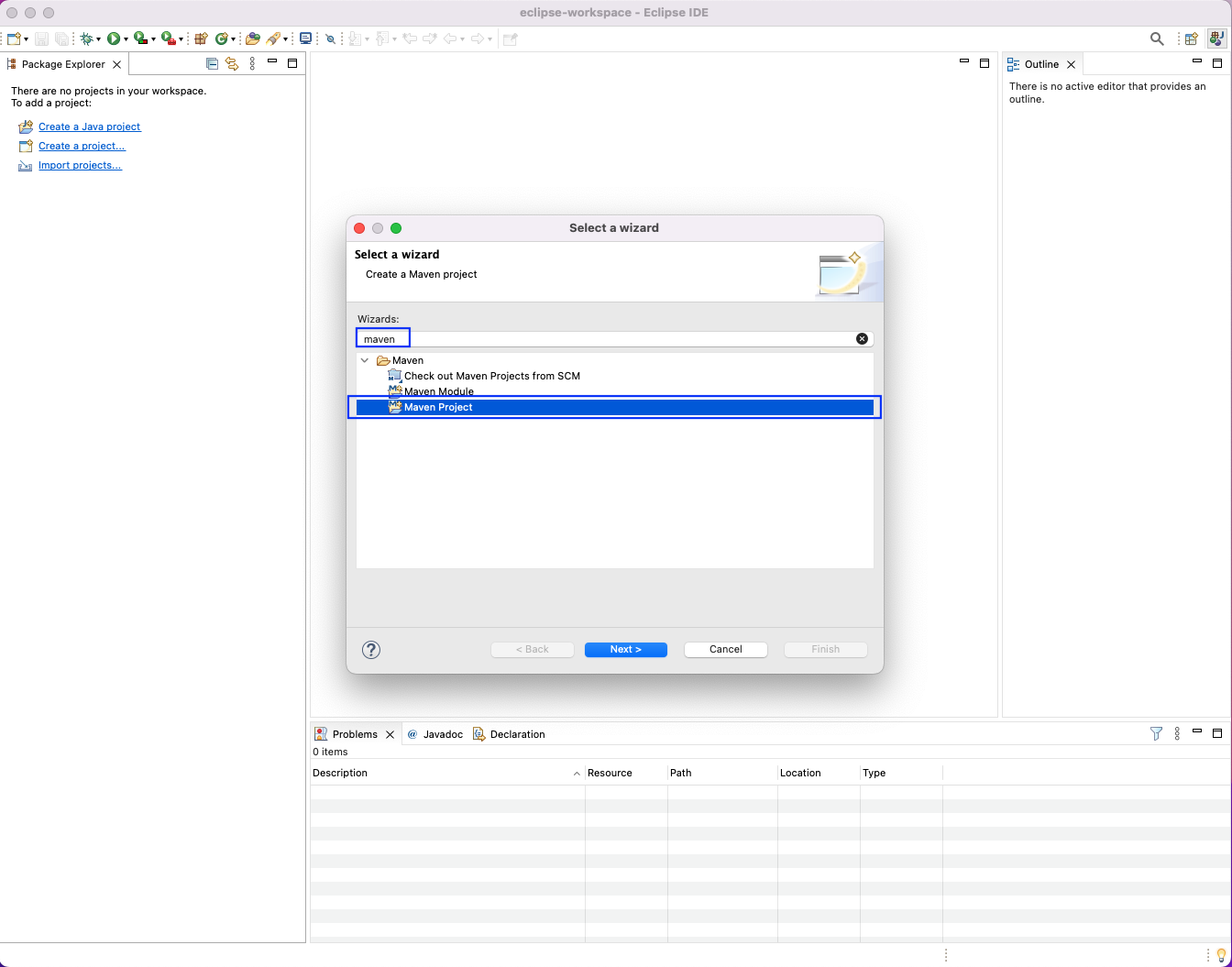Start the Debug bug icon

(87, 38)
